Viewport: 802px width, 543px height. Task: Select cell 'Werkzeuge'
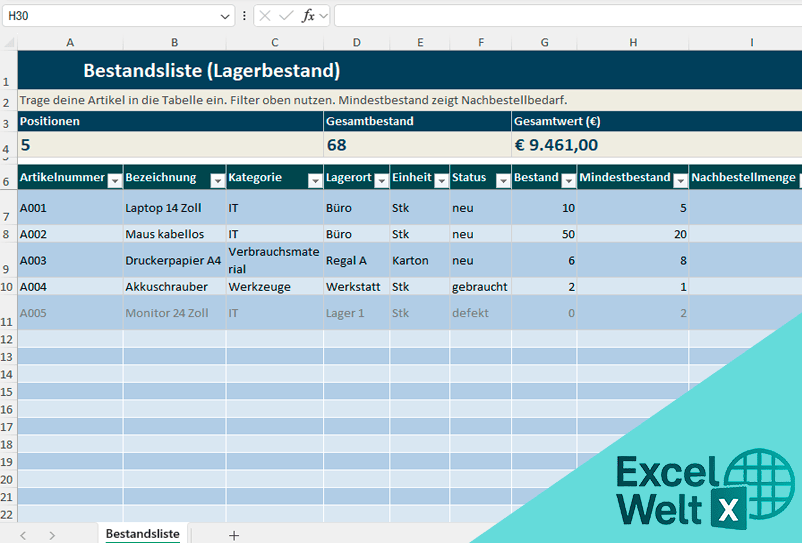[x=275, y=286]
